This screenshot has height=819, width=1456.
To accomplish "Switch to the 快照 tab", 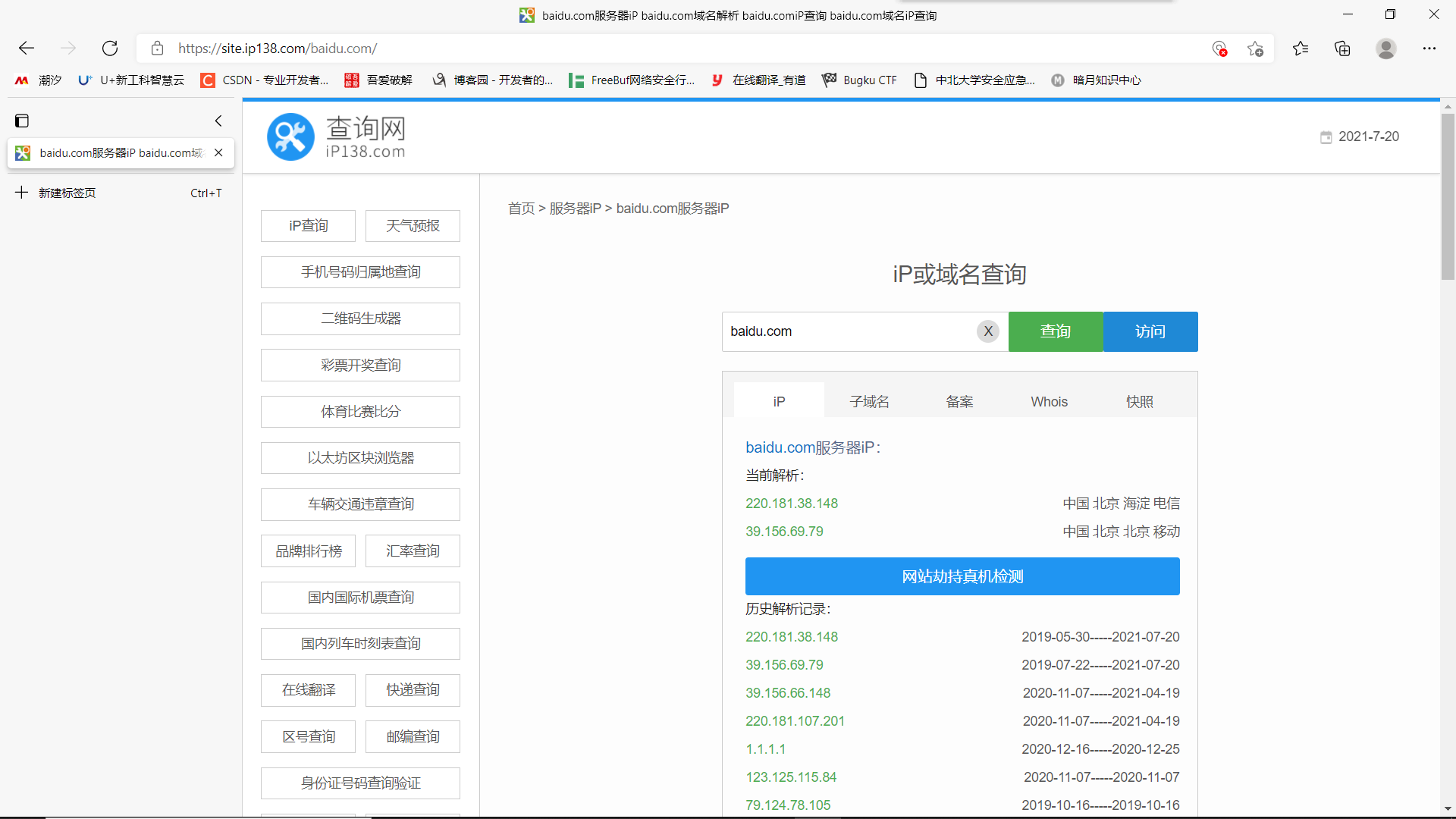I will [x=1140, y=401].
